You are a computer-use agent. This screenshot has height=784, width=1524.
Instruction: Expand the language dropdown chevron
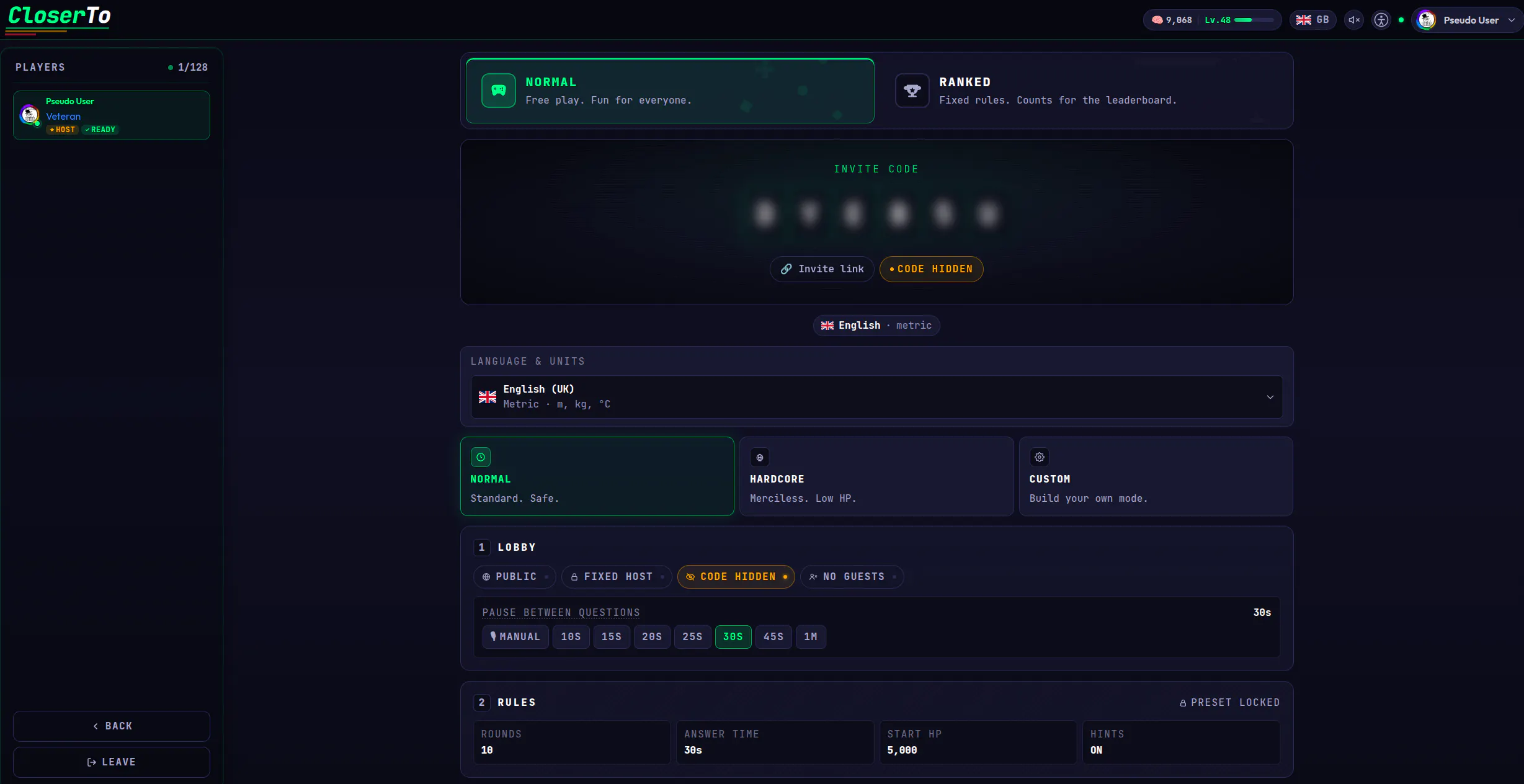[1270, 397]
